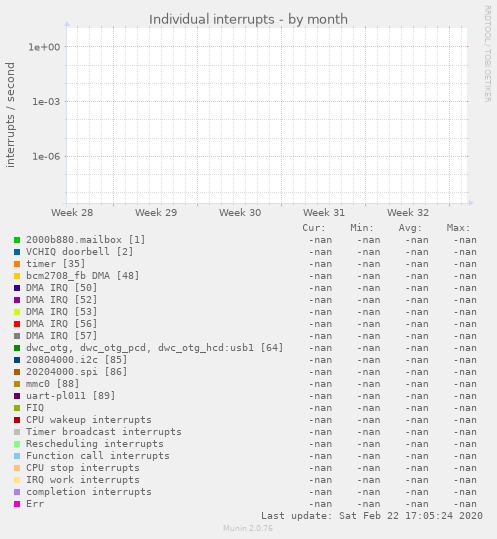Image resolution: width=497 pixels, height=539 pixels.
Task: Select the mmc0 [88] legend entry
Action: coord(53,384)
